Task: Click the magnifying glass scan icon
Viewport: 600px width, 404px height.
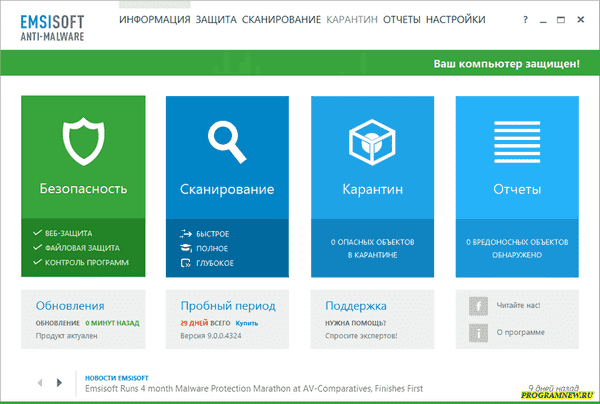Action: [x=227, y=141]
